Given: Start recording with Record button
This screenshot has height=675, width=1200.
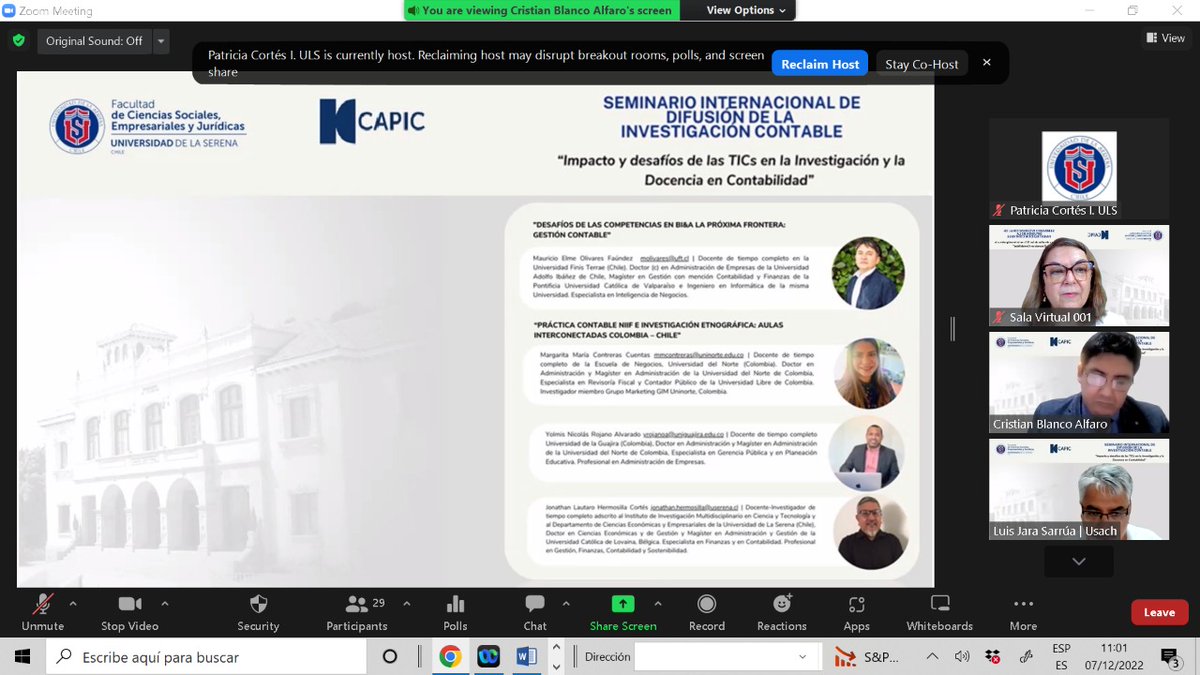Looking at the screenshot, I should pos(707,613).
